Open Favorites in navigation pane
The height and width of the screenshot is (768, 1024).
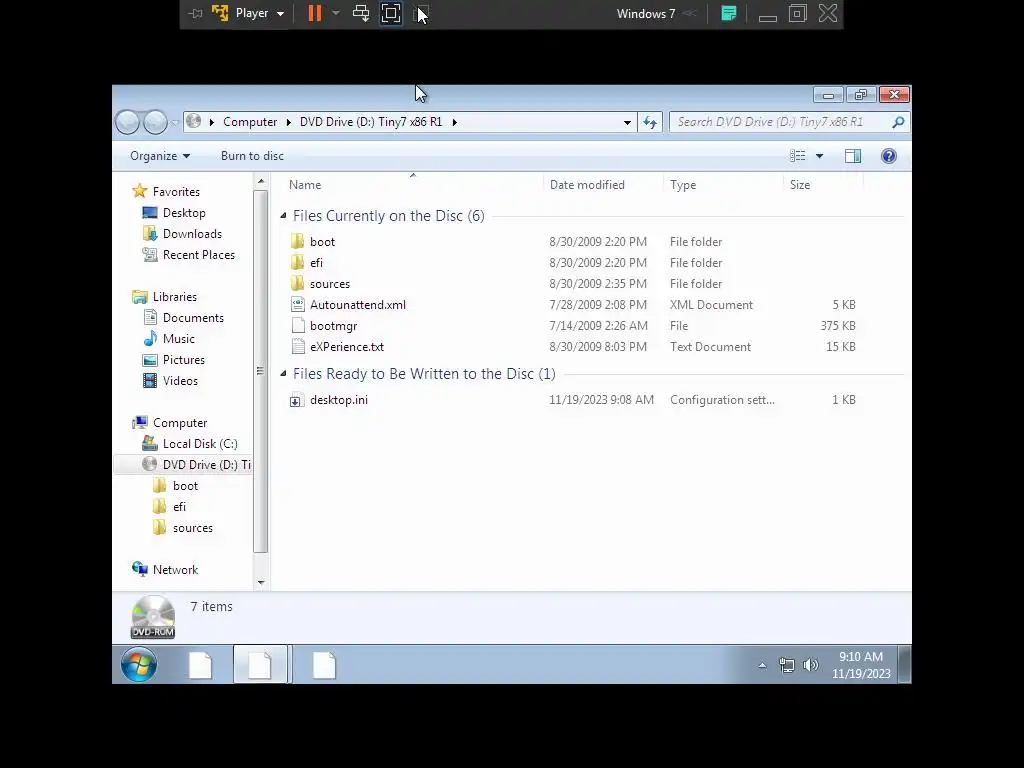pos(176,191)
